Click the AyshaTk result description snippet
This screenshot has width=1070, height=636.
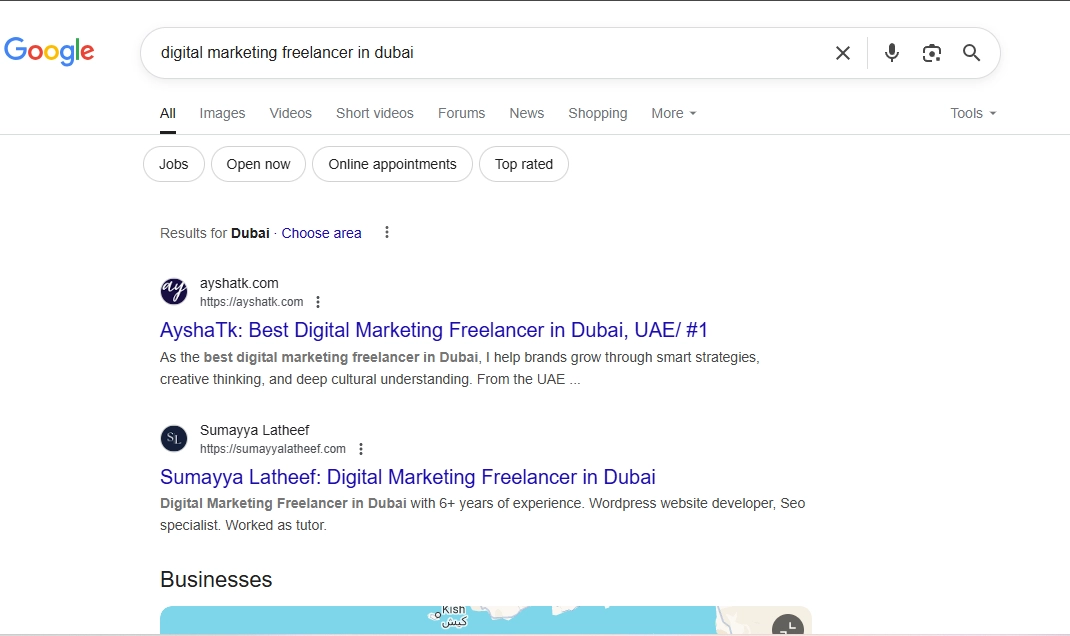[x=460, y=368]
